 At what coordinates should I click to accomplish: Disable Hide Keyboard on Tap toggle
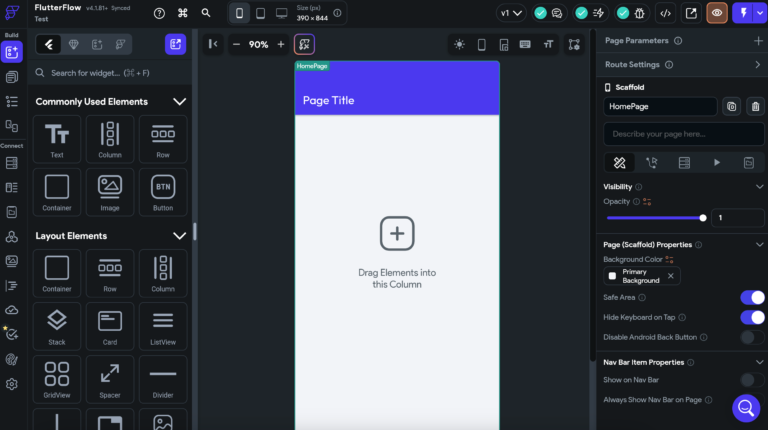click(x=751, y=317)
